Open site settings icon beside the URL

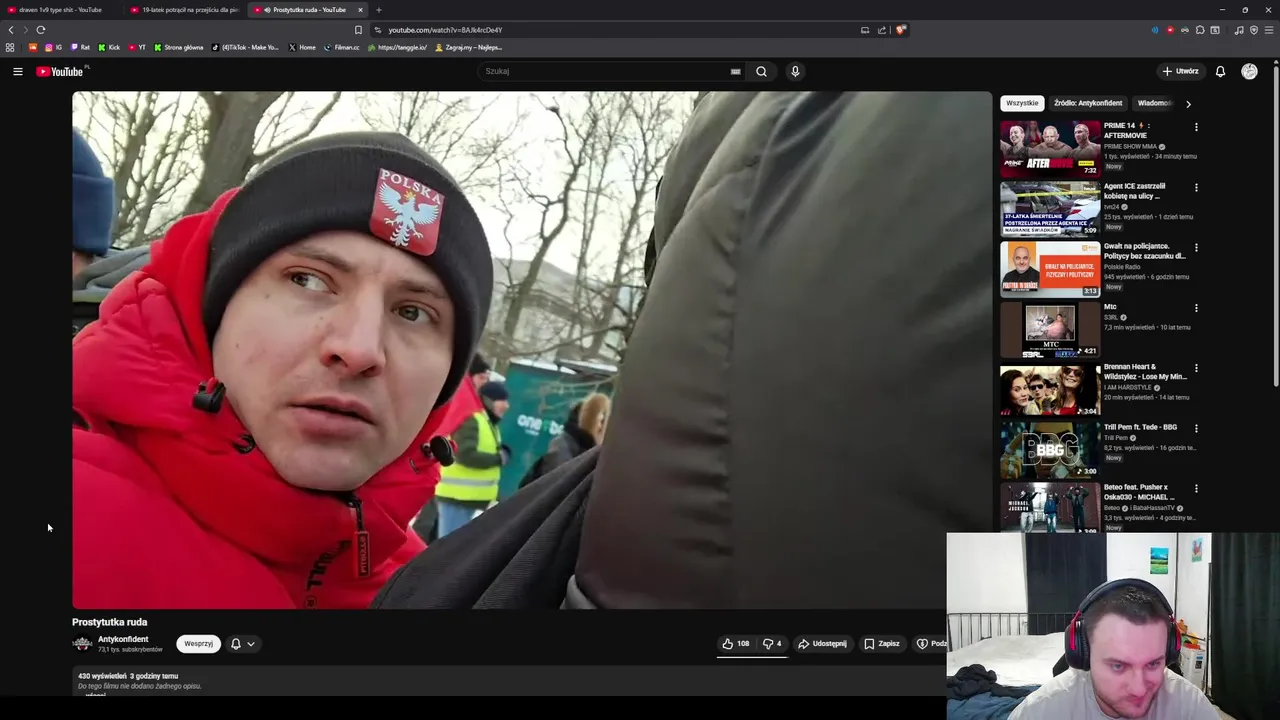tap(377, 30)
